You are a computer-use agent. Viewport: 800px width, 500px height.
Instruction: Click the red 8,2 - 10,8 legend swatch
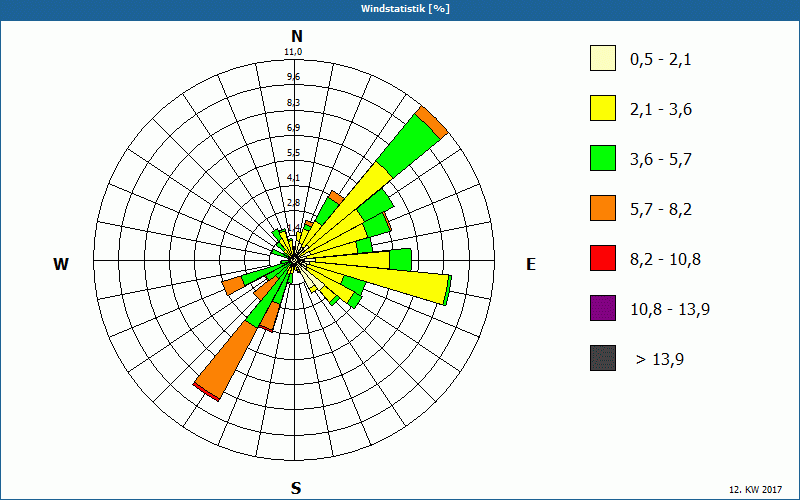(x=603, y=258)
